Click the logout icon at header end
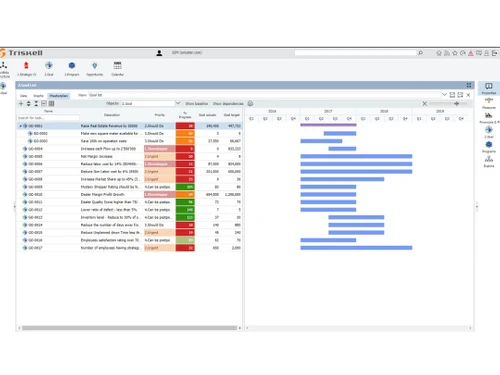 [495, 53]
